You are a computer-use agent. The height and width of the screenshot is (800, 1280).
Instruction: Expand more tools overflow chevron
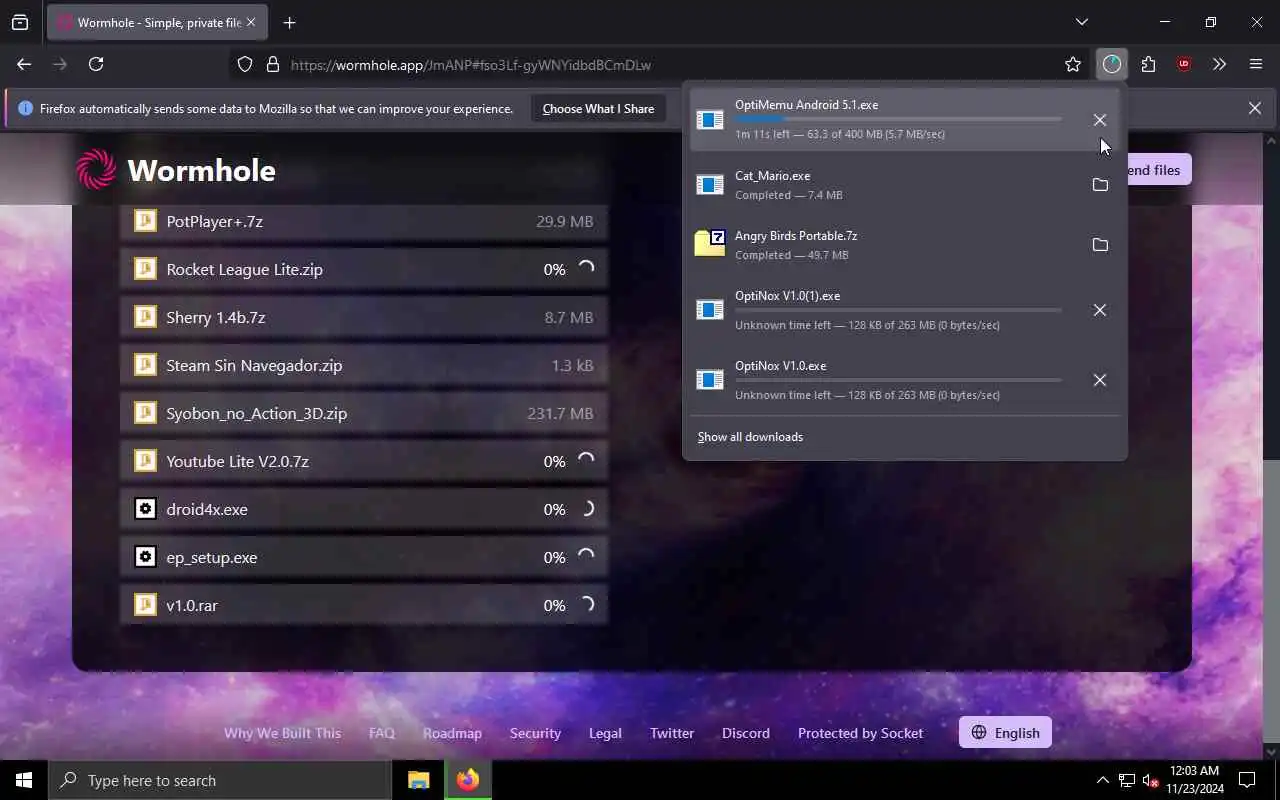(1219, 64)
